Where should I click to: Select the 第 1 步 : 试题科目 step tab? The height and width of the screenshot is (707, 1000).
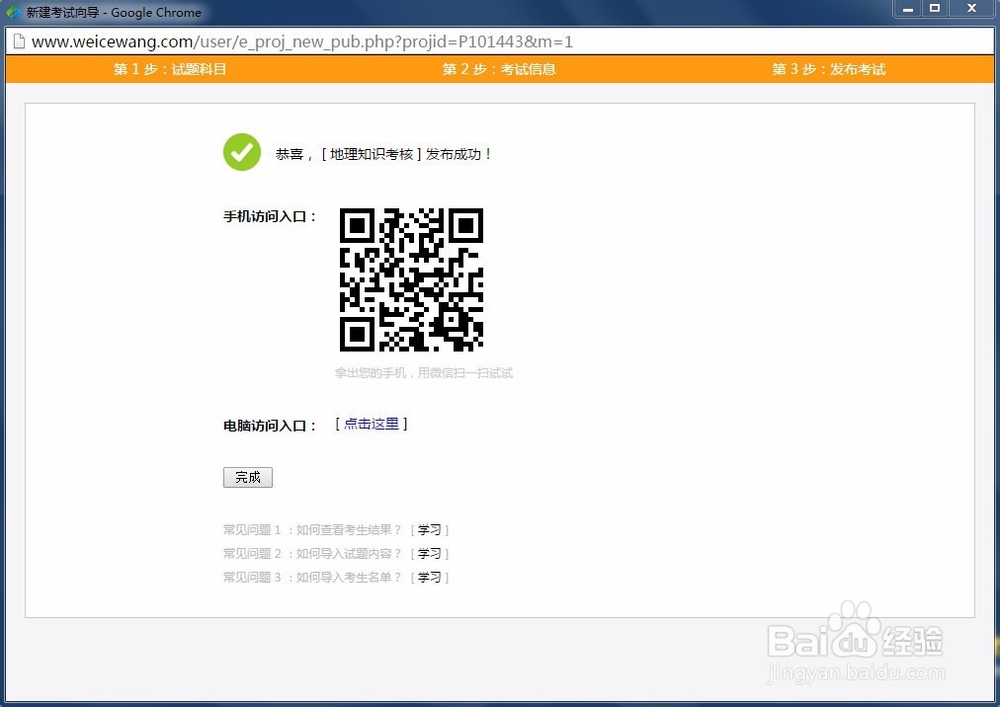(x=169, y=69)
